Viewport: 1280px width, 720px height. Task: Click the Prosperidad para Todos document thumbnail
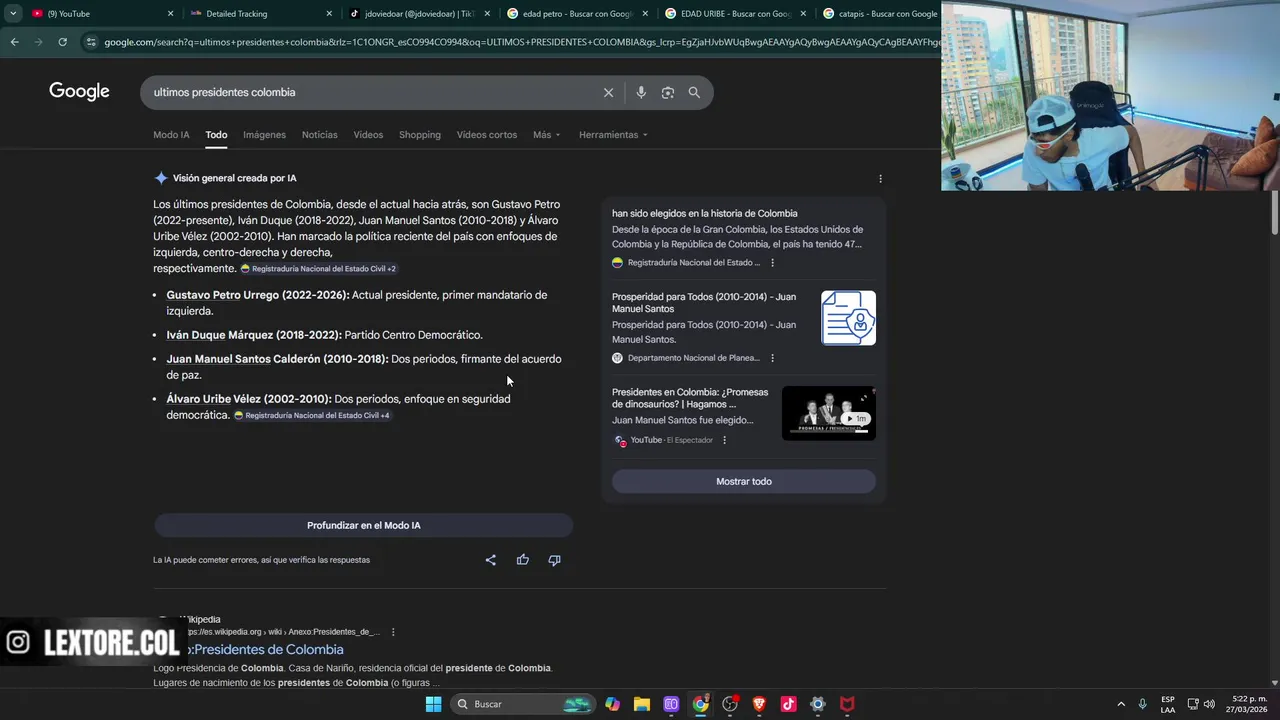[x=848, y=318]
